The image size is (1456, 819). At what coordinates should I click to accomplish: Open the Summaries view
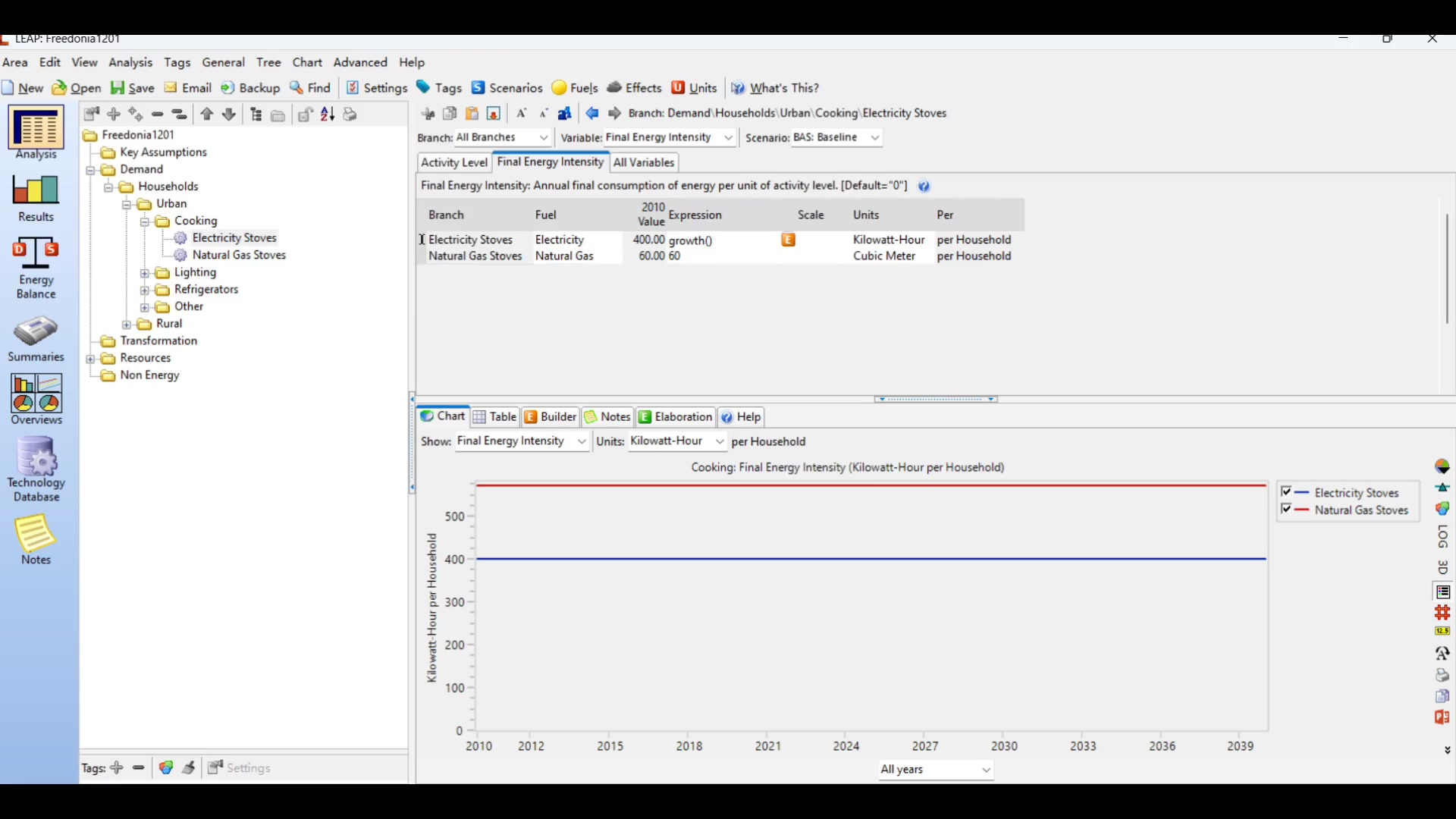36,340
